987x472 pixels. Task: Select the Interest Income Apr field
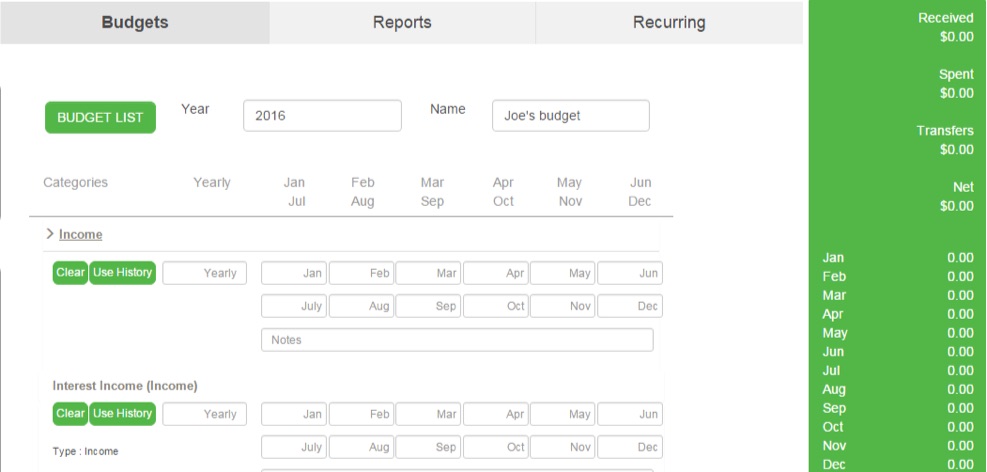tap(496, 414)
